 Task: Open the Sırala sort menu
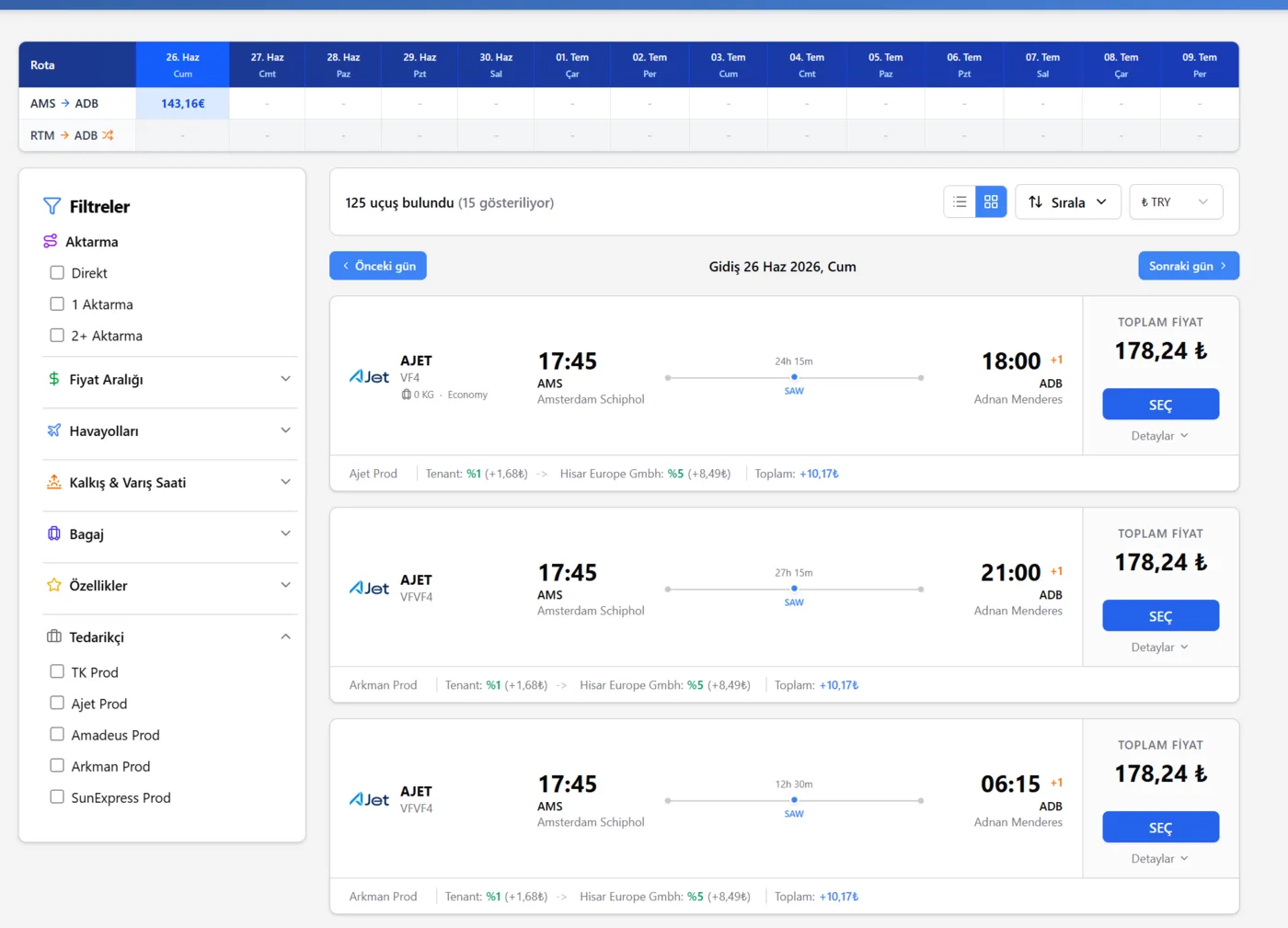pos(1067,202)
